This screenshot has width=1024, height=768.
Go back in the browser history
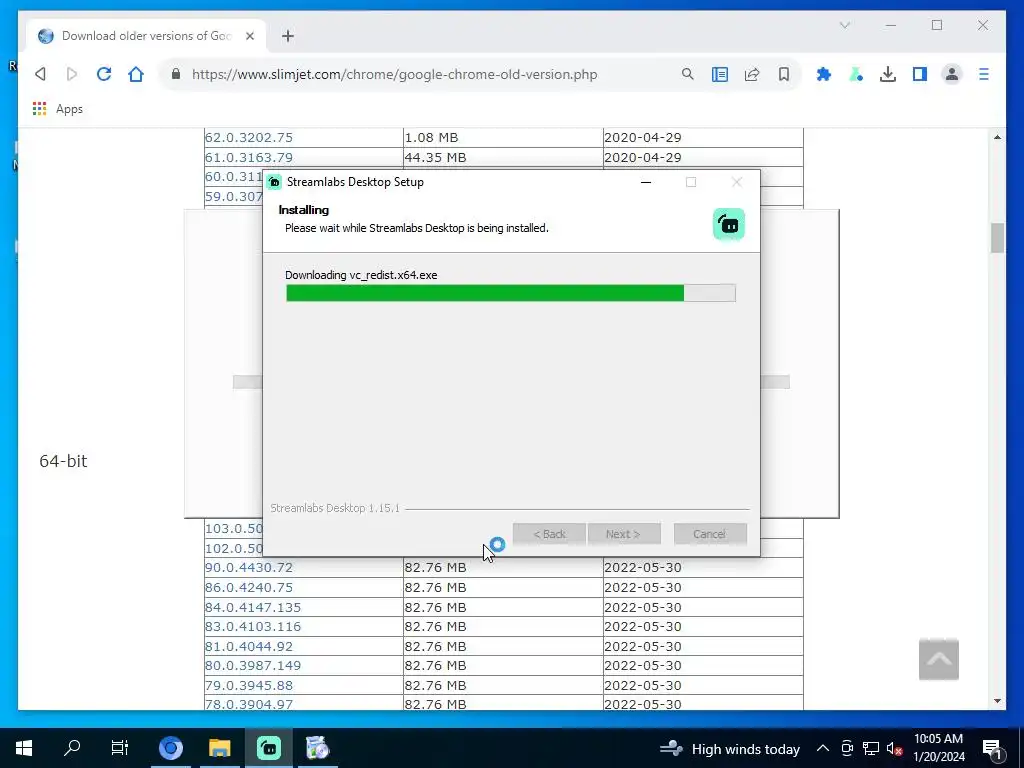pos(40,74)
